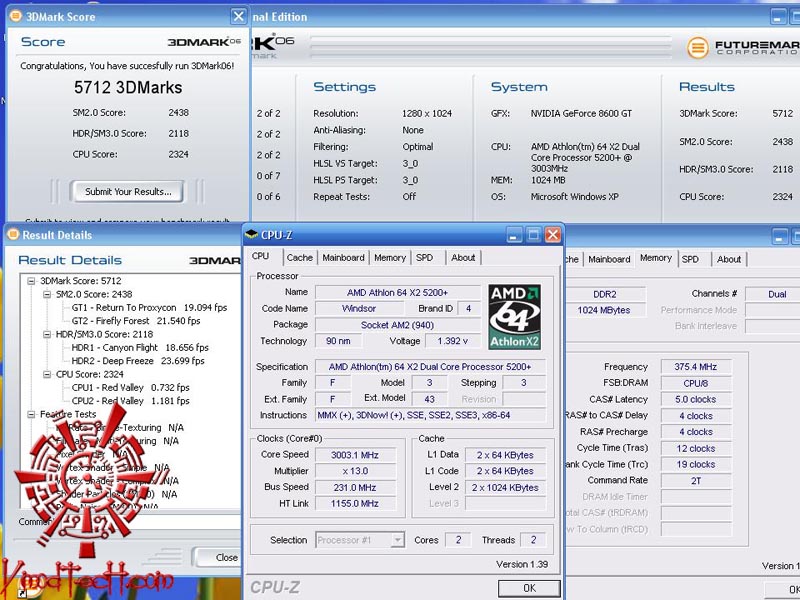Click the Voltage value 1.392 v
Screen dimensions: 800x600
click(452, 341)
